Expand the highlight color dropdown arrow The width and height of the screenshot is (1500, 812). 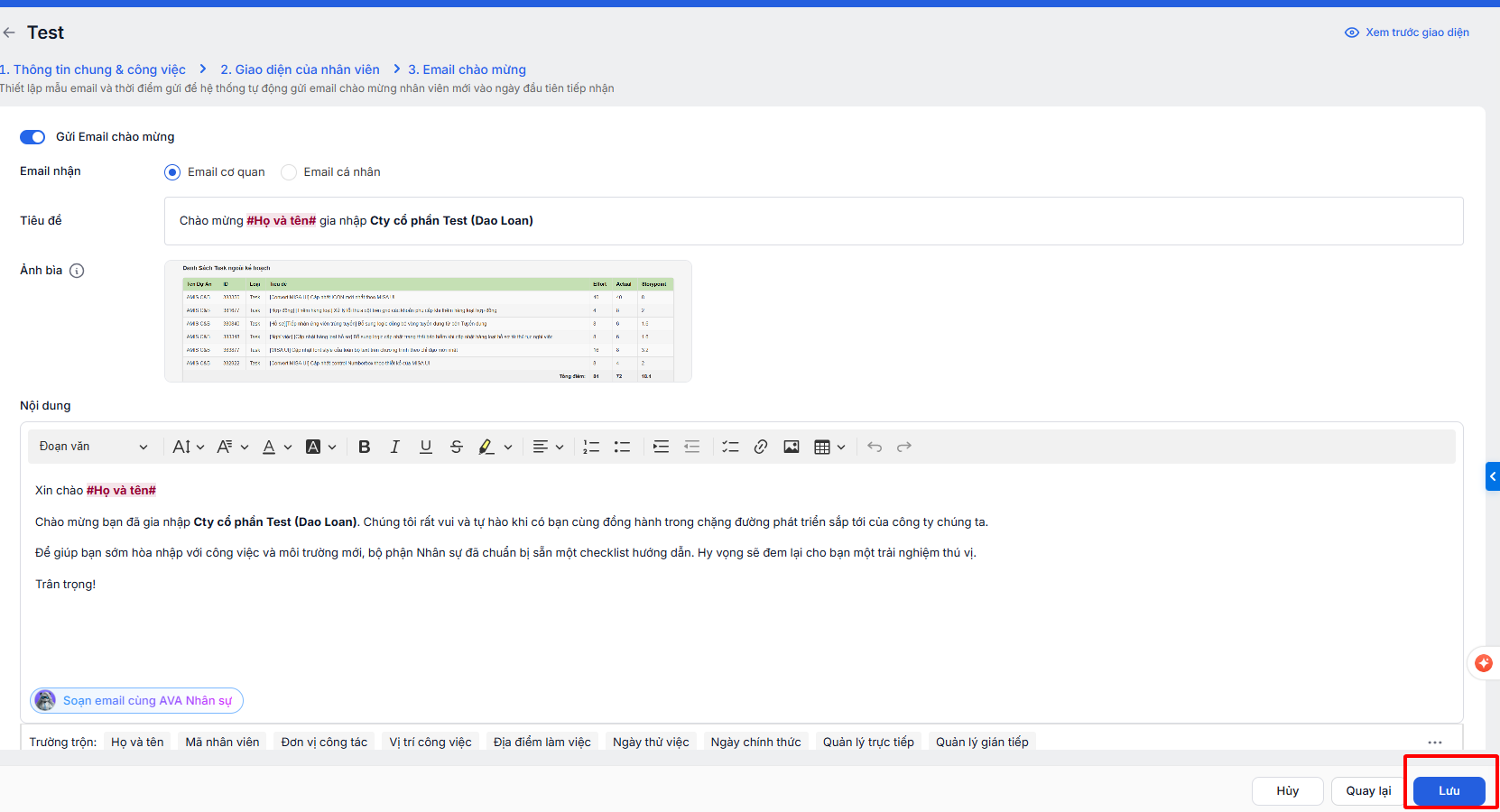[x=508, y=447]
